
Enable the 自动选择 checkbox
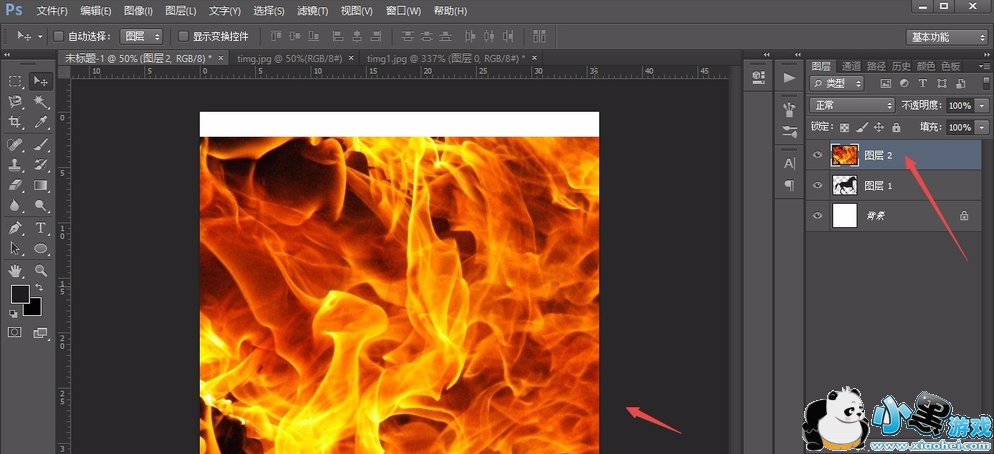tap(58, 36)
